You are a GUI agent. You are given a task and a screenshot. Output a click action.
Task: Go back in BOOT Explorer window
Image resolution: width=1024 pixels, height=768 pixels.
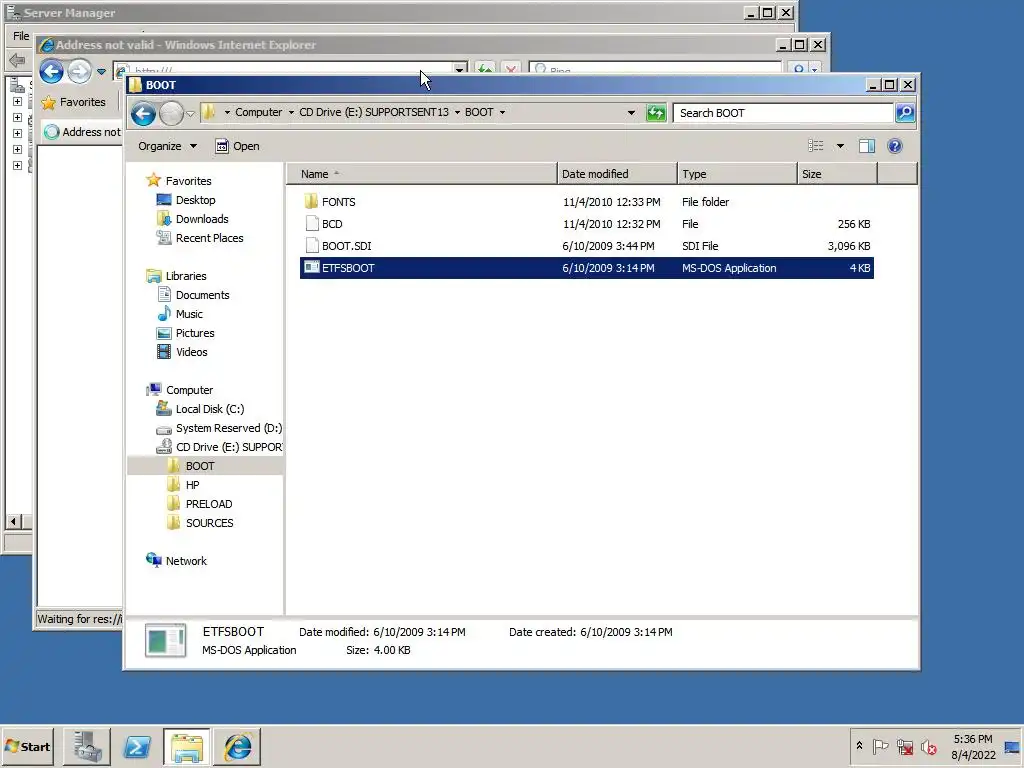(x=143, y=114)
